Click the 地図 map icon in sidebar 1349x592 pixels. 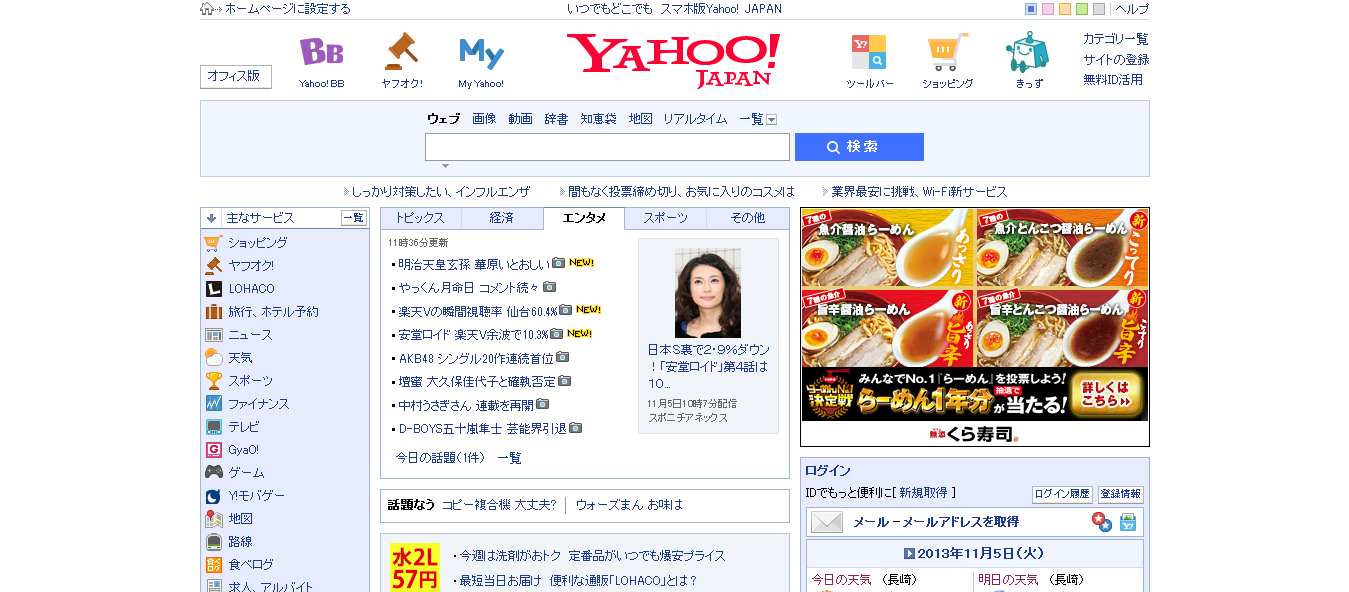coord(213,519)
